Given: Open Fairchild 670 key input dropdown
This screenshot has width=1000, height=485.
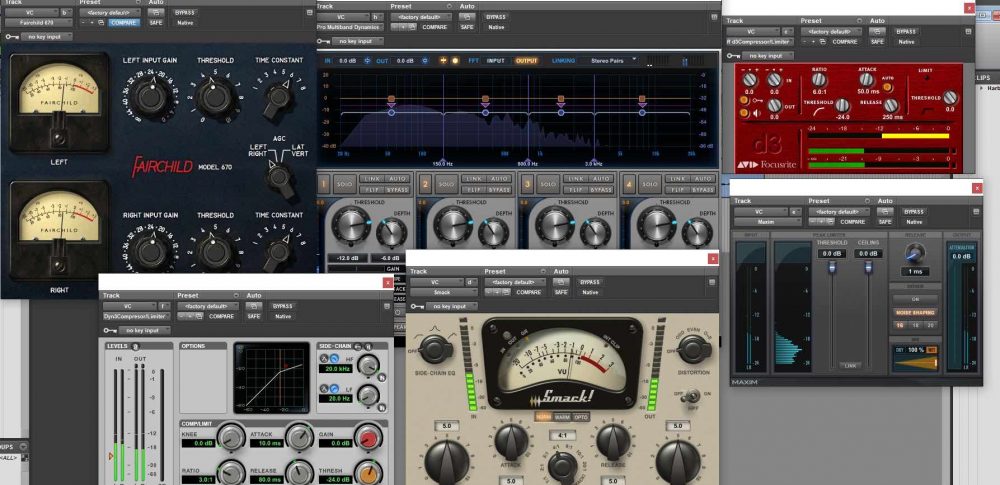Looking at the screenshot, I should click(47, 37).
